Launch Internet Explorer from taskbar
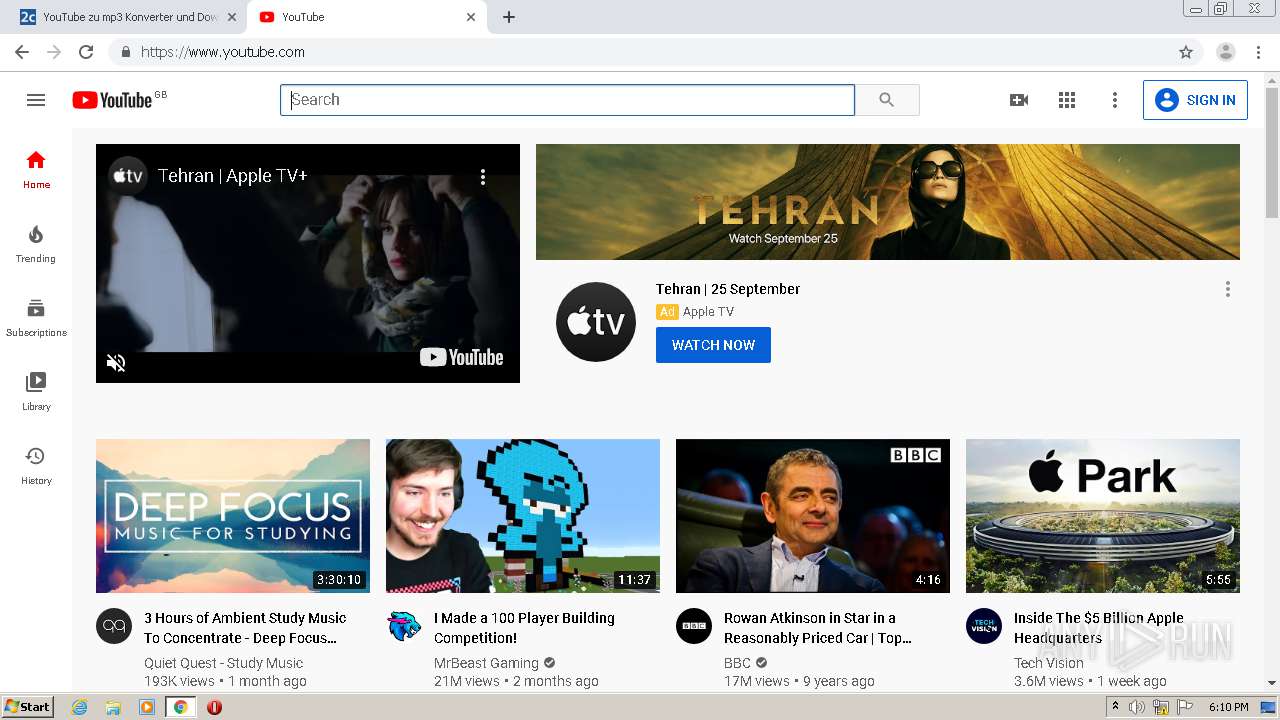 pyautogui.click(x=80, y=707)
